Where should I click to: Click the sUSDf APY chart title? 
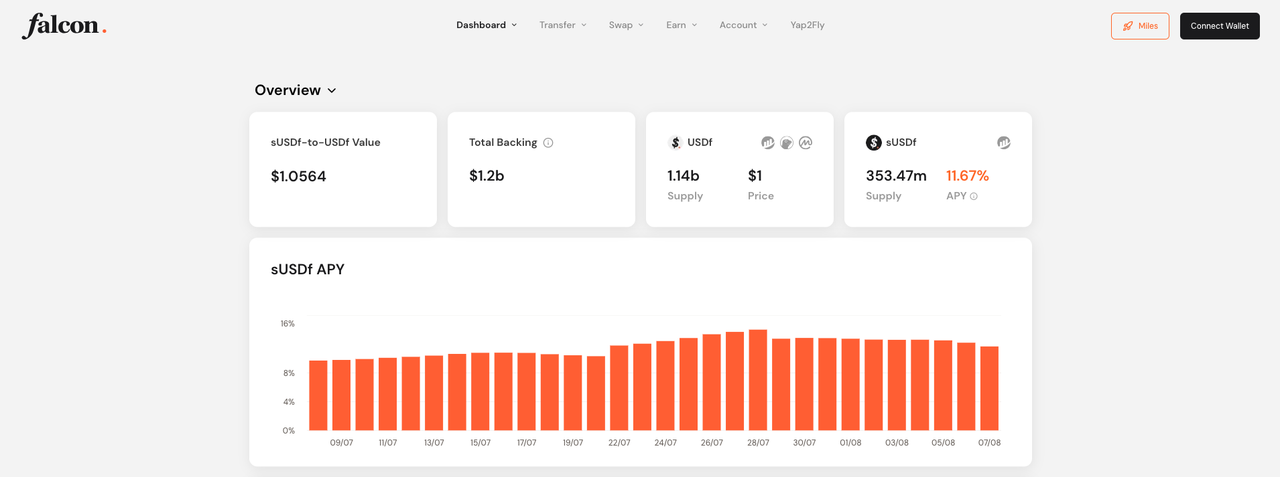[x=307, y=269]
